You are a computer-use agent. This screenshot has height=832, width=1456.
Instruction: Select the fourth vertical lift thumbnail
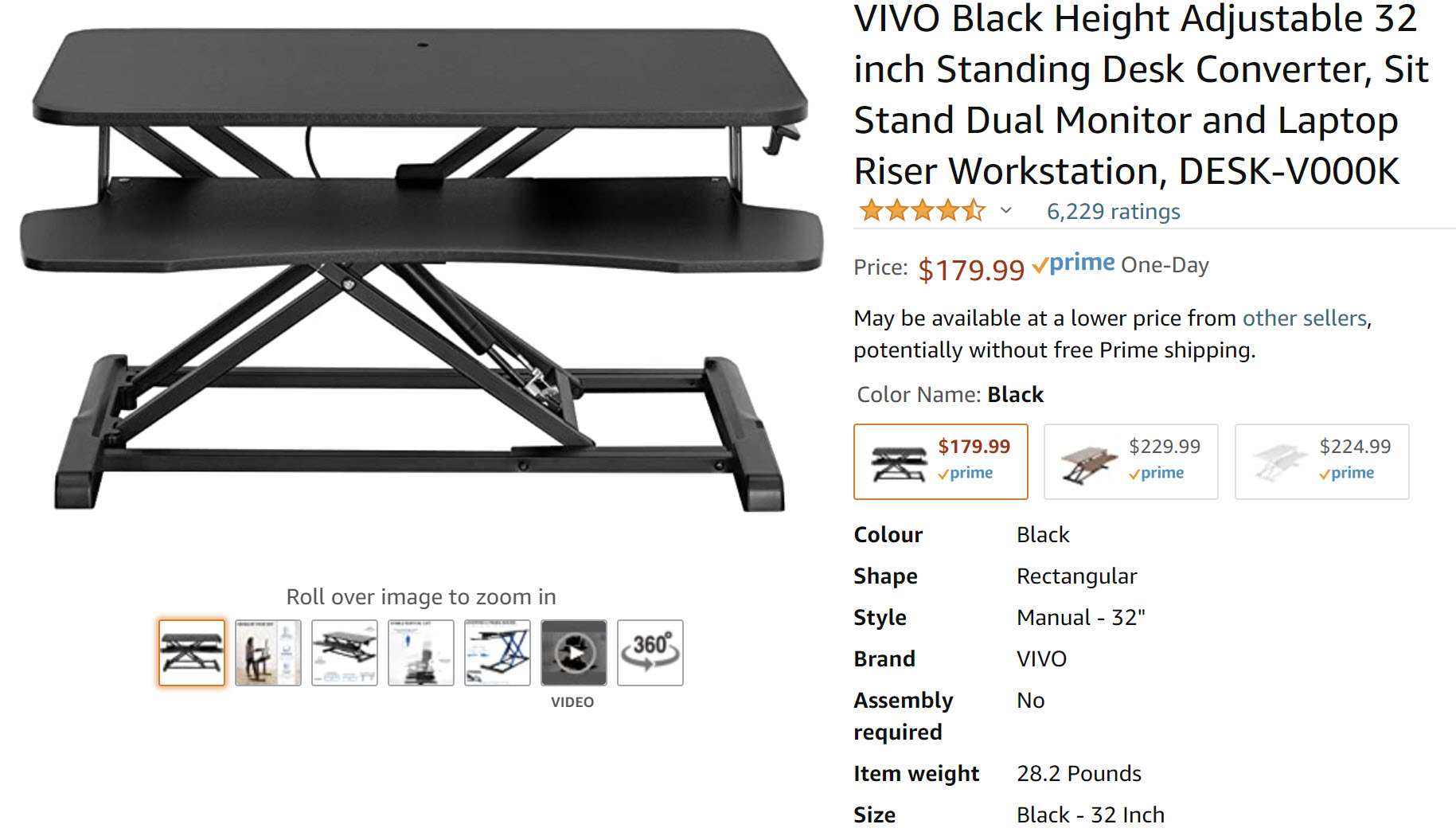[x=420, y=653]
